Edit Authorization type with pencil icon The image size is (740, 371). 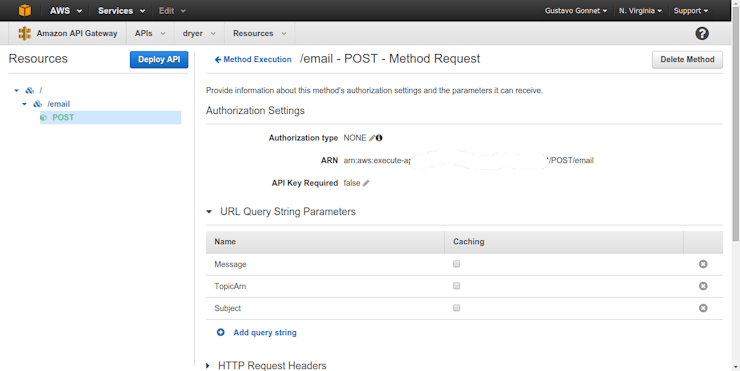pyautogui.click(x=372, y=138)
